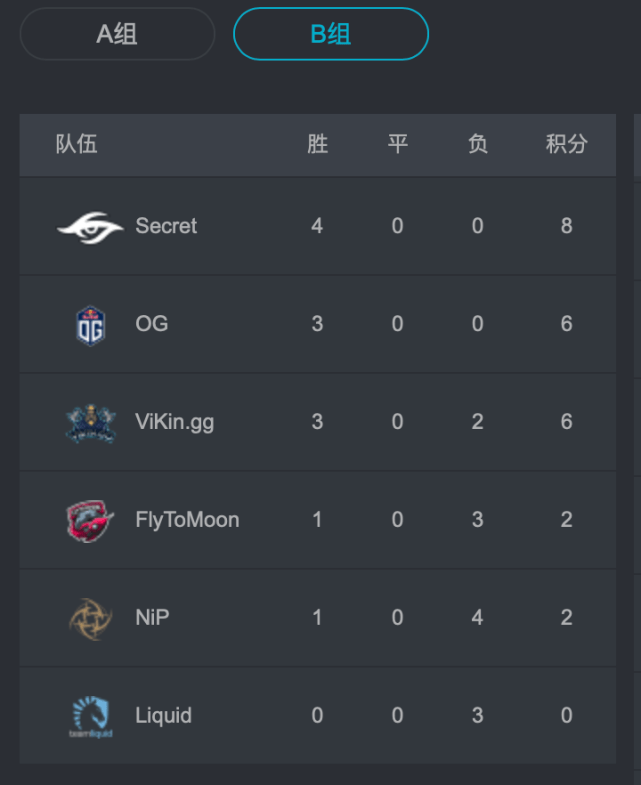Screen dimensions: 641x785
Task: Open the Secret team name link
Action: 166,226
